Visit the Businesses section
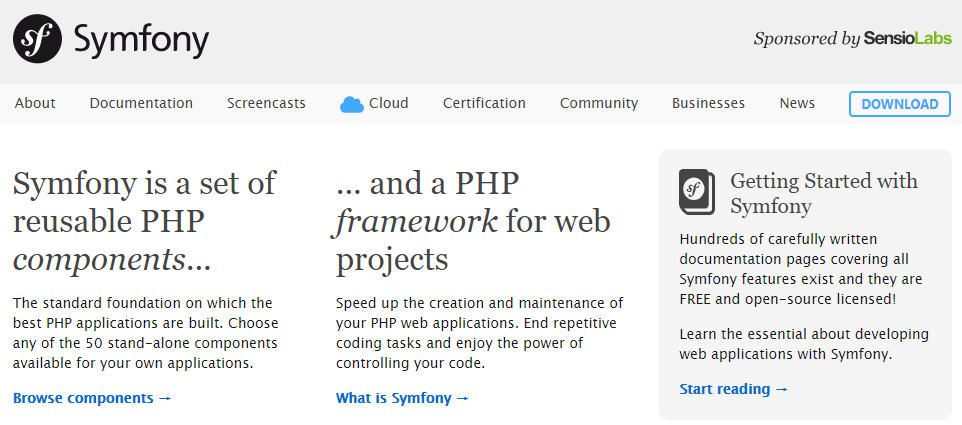 [x=708, y=103]
